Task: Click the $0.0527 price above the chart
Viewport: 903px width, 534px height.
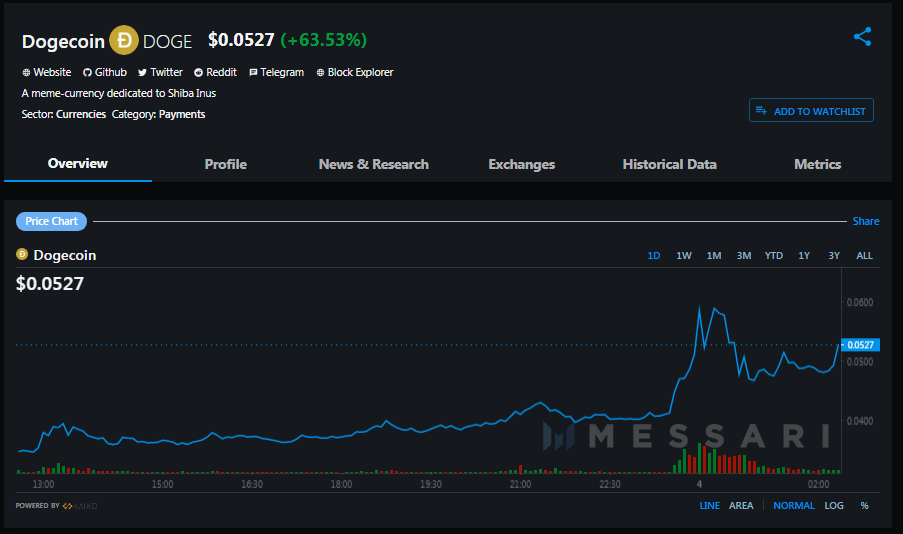Action: tap(50, 283)
